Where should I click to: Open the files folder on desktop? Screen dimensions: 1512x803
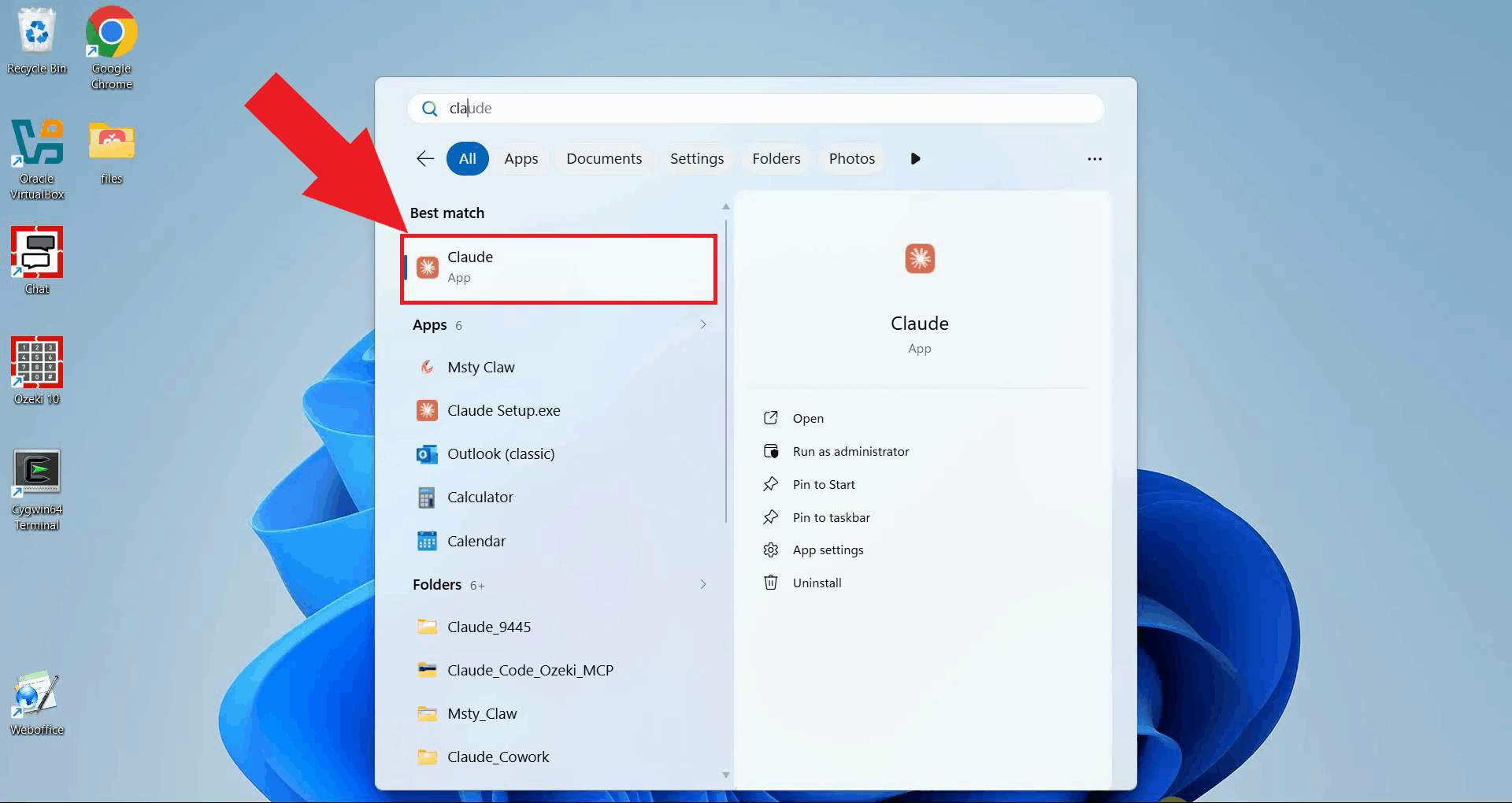111,152
